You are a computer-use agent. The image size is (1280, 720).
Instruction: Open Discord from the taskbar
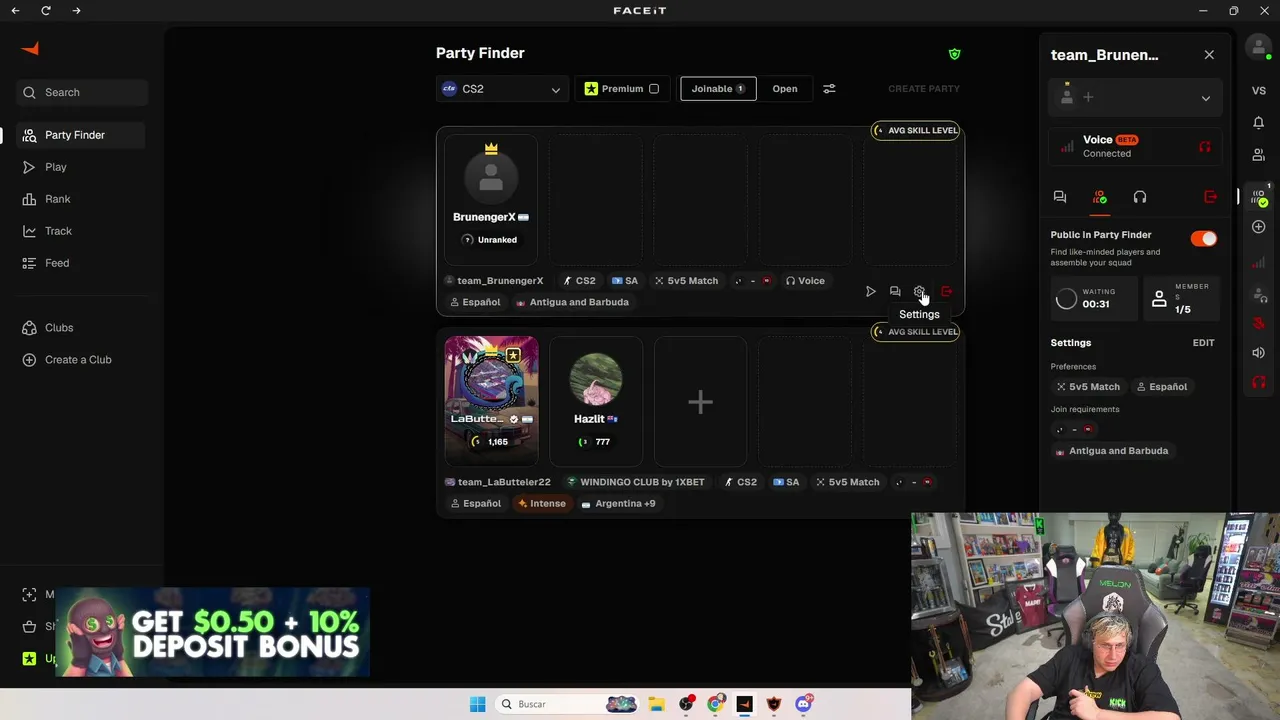point(803,704)
